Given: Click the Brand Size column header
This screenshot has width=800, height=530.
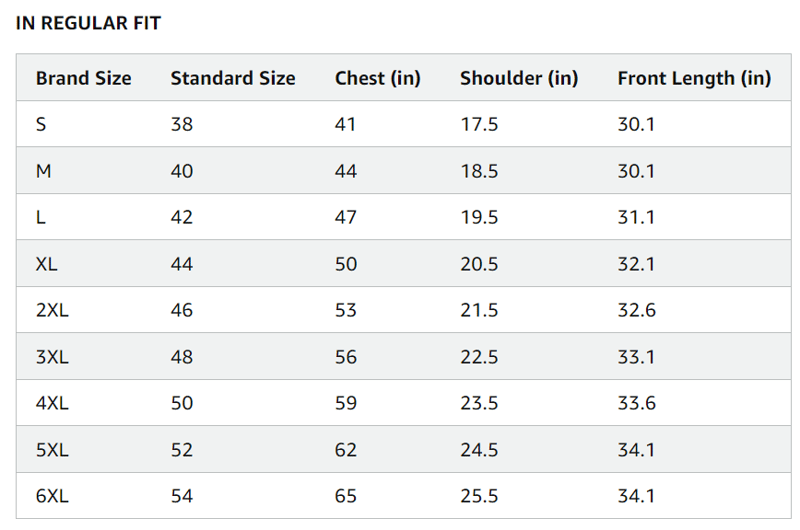Looking at the screenshot, I should 83,78.
